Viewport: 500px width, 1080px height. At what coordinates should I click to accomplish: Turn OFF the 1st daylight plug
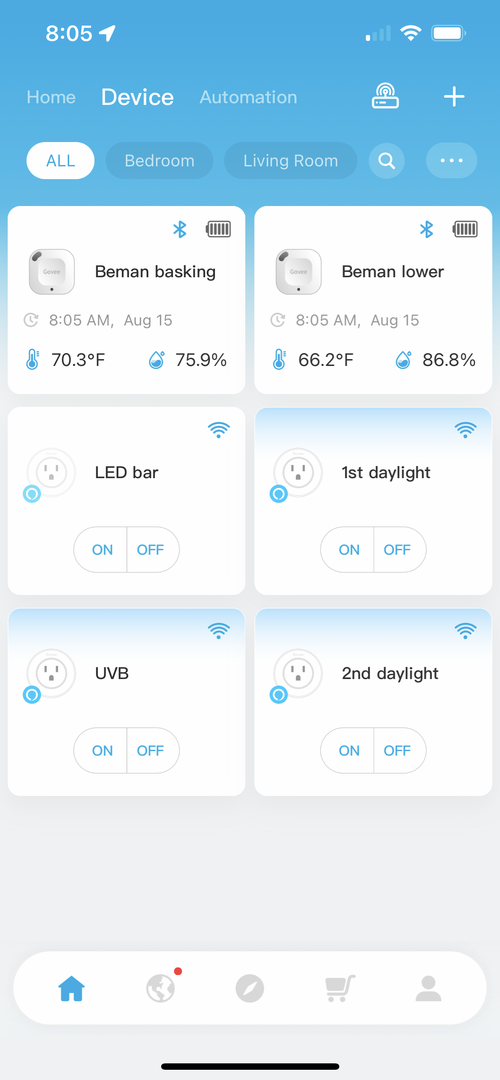[399, 550]
